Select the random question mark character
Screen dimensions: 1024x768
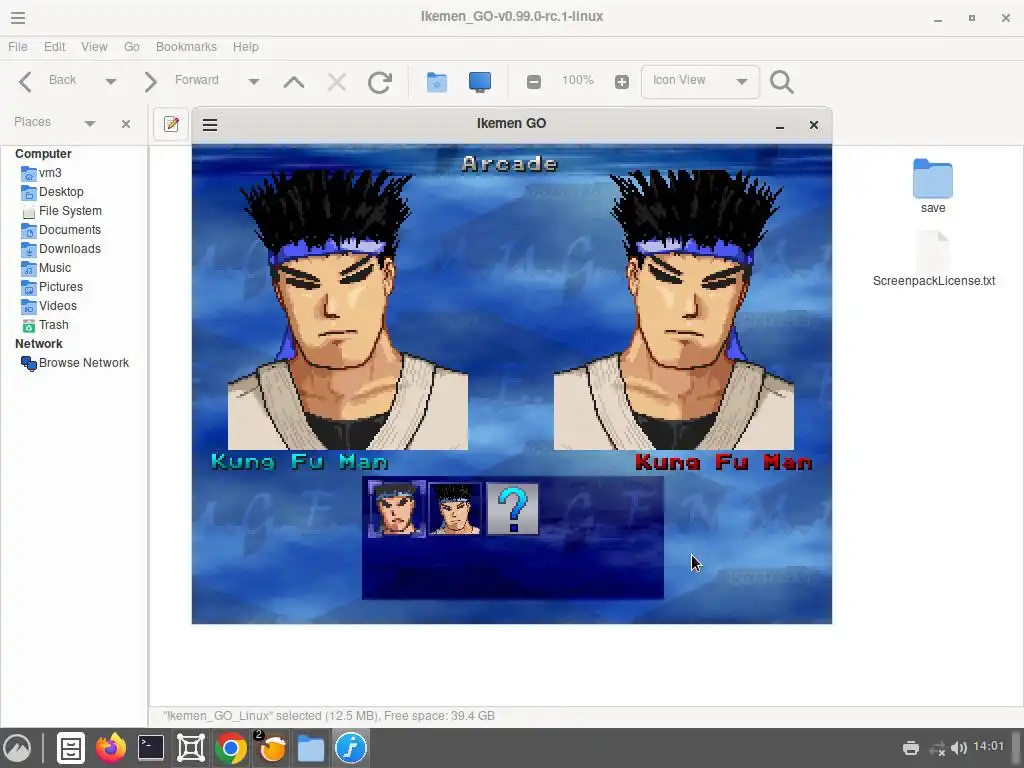click(513, 509)
